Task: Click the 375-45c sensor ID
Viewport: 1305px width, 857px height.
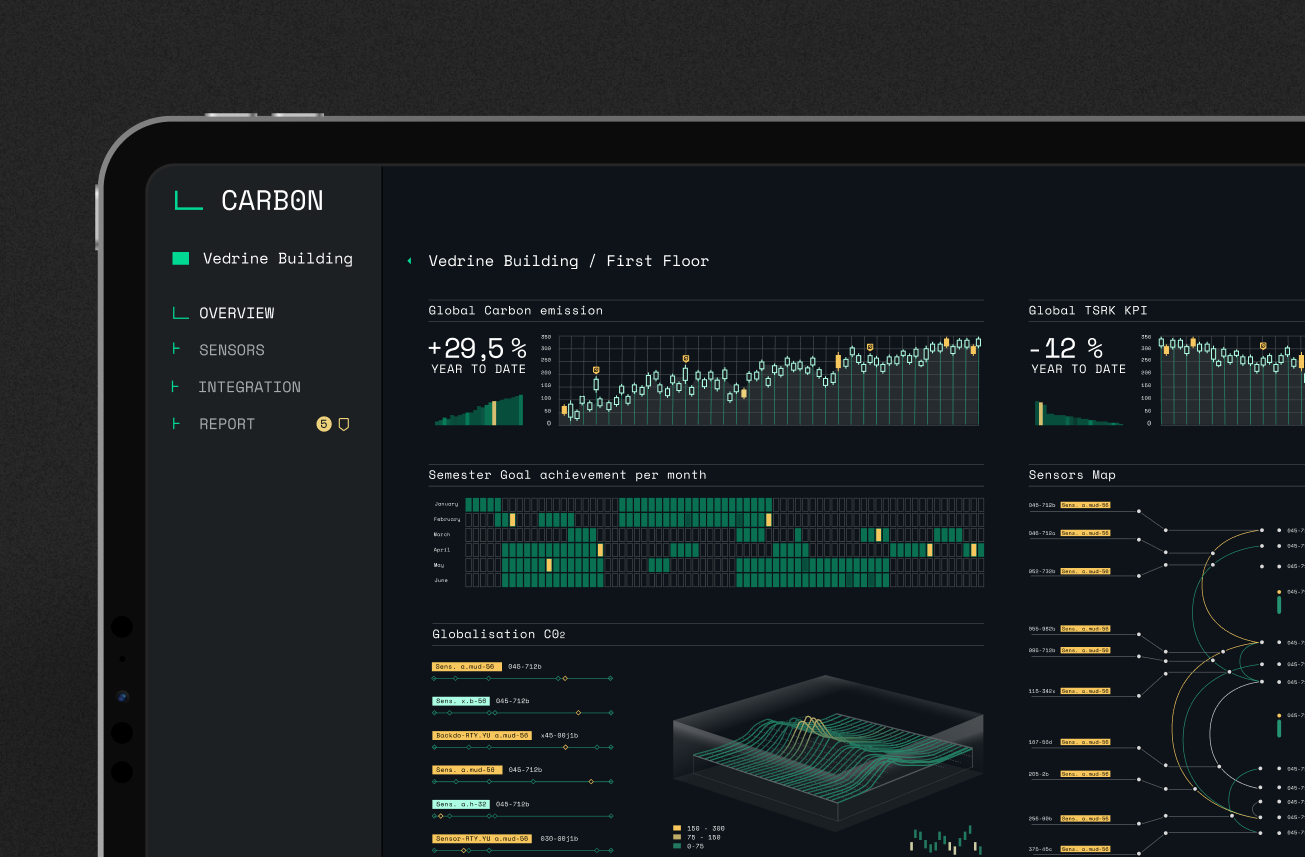Action: tap(1040, 849)
